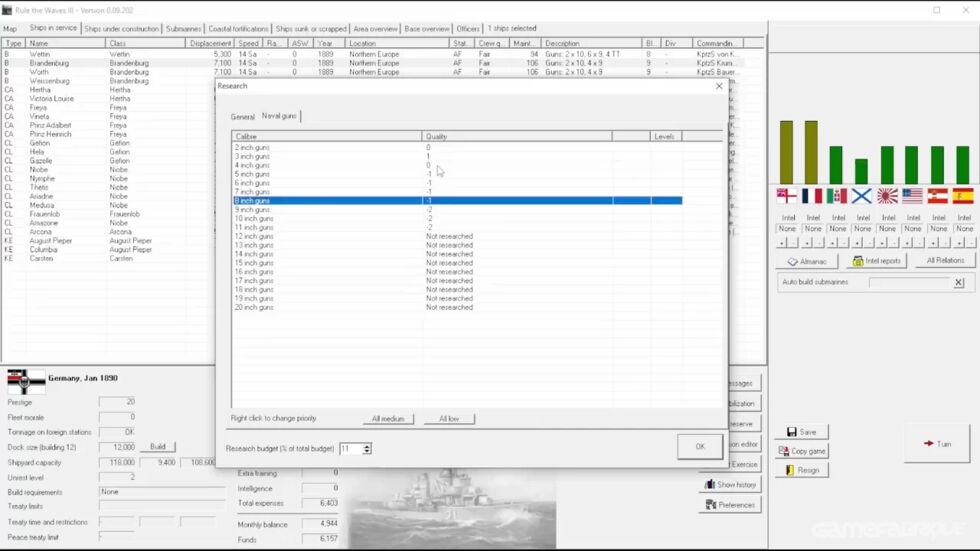Save the game with the floppy icon
This screenshot has width=980, height=551.
[x=801, y=432]
